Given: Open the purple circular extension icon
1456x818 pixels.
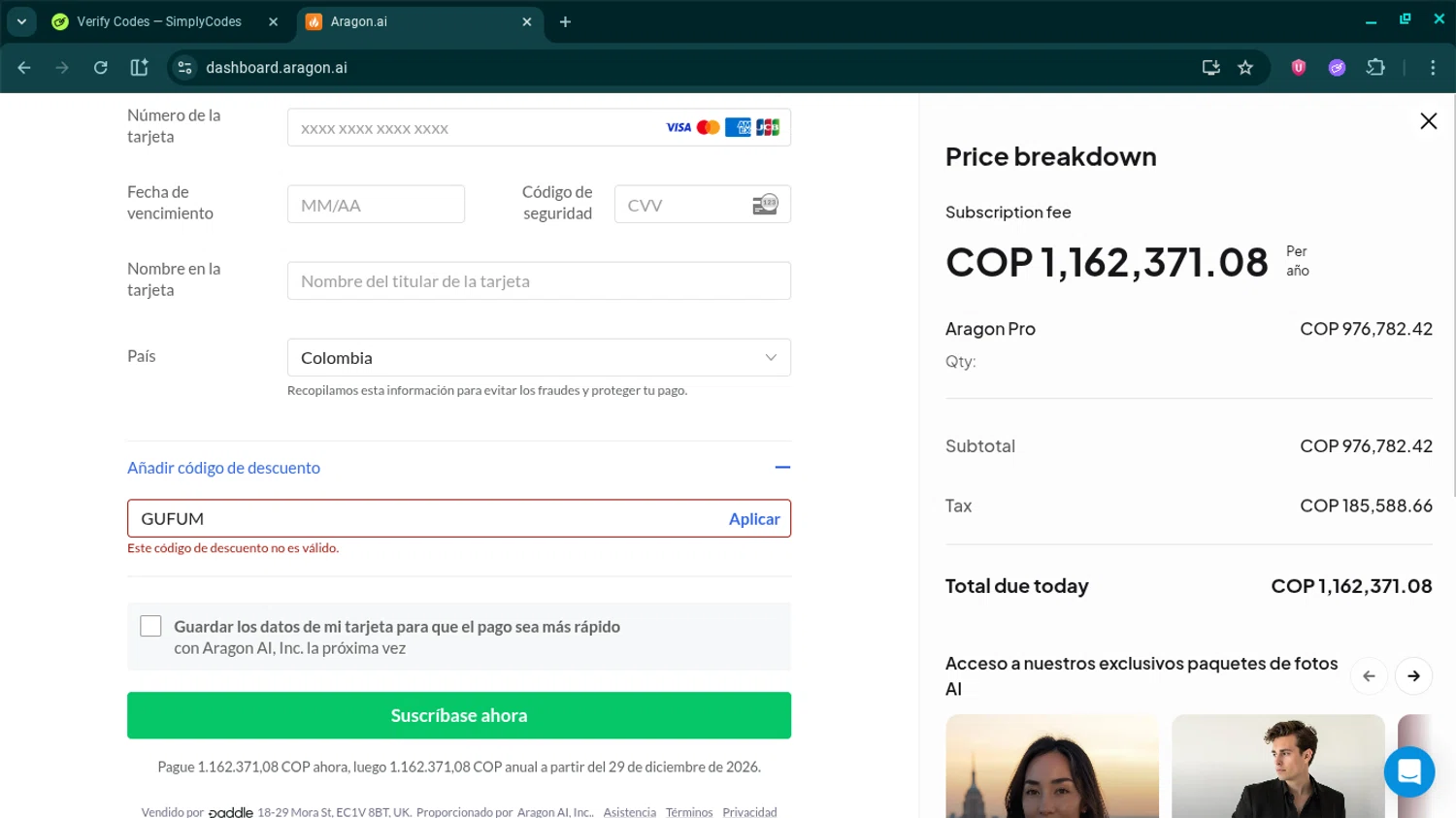Looking at the screenshot, I should pyautogui.click(x=1337, y=68).
